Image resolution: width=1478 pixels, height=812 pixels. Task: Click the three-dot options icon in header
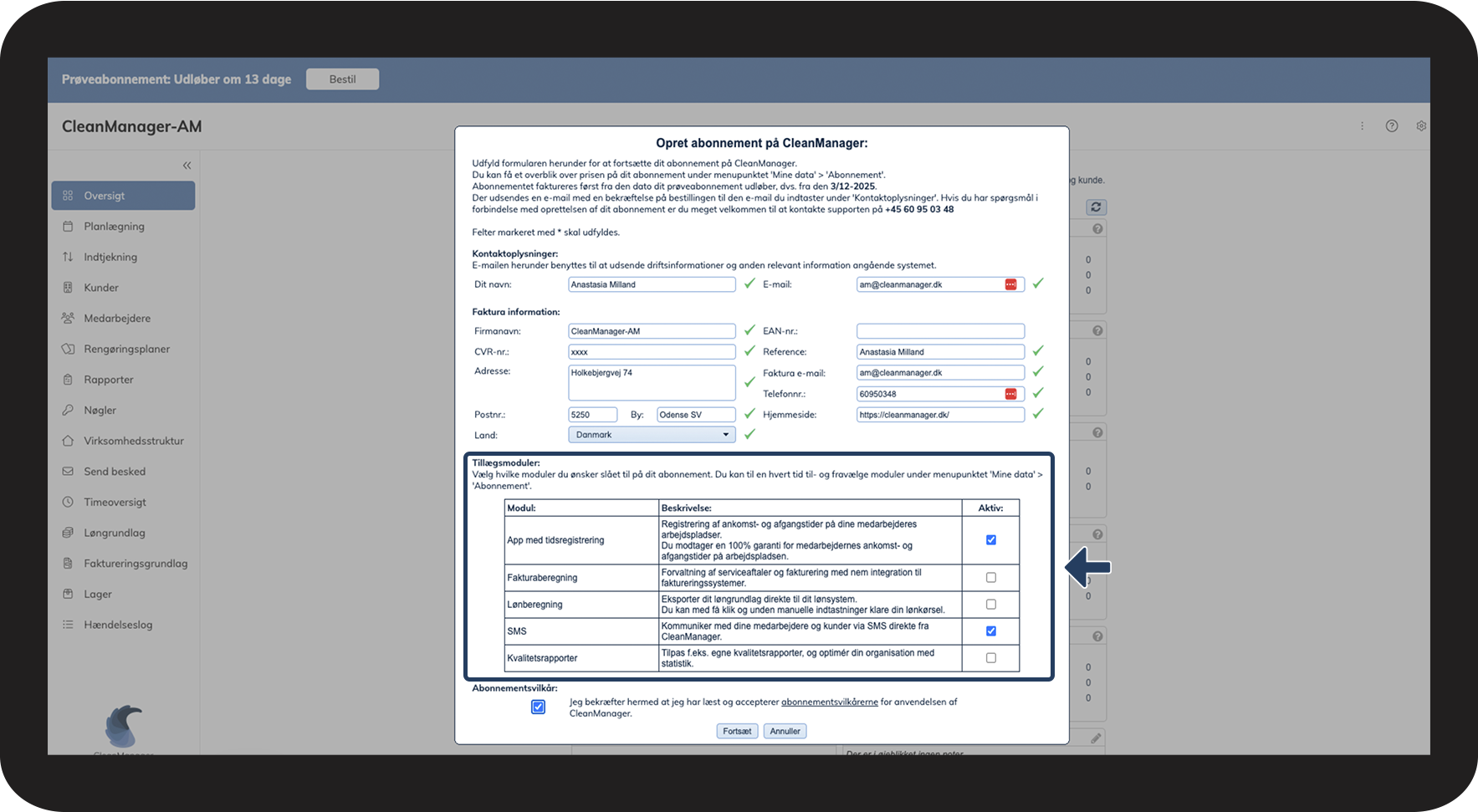click(1362, 126)
